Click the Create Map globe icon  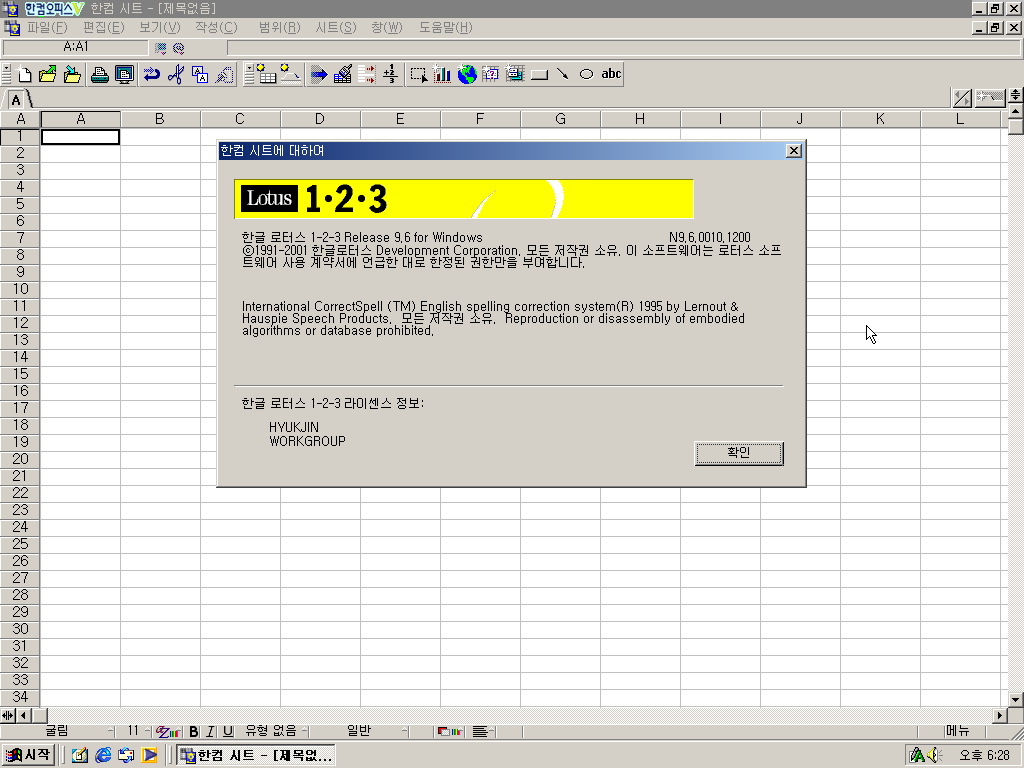467,74
